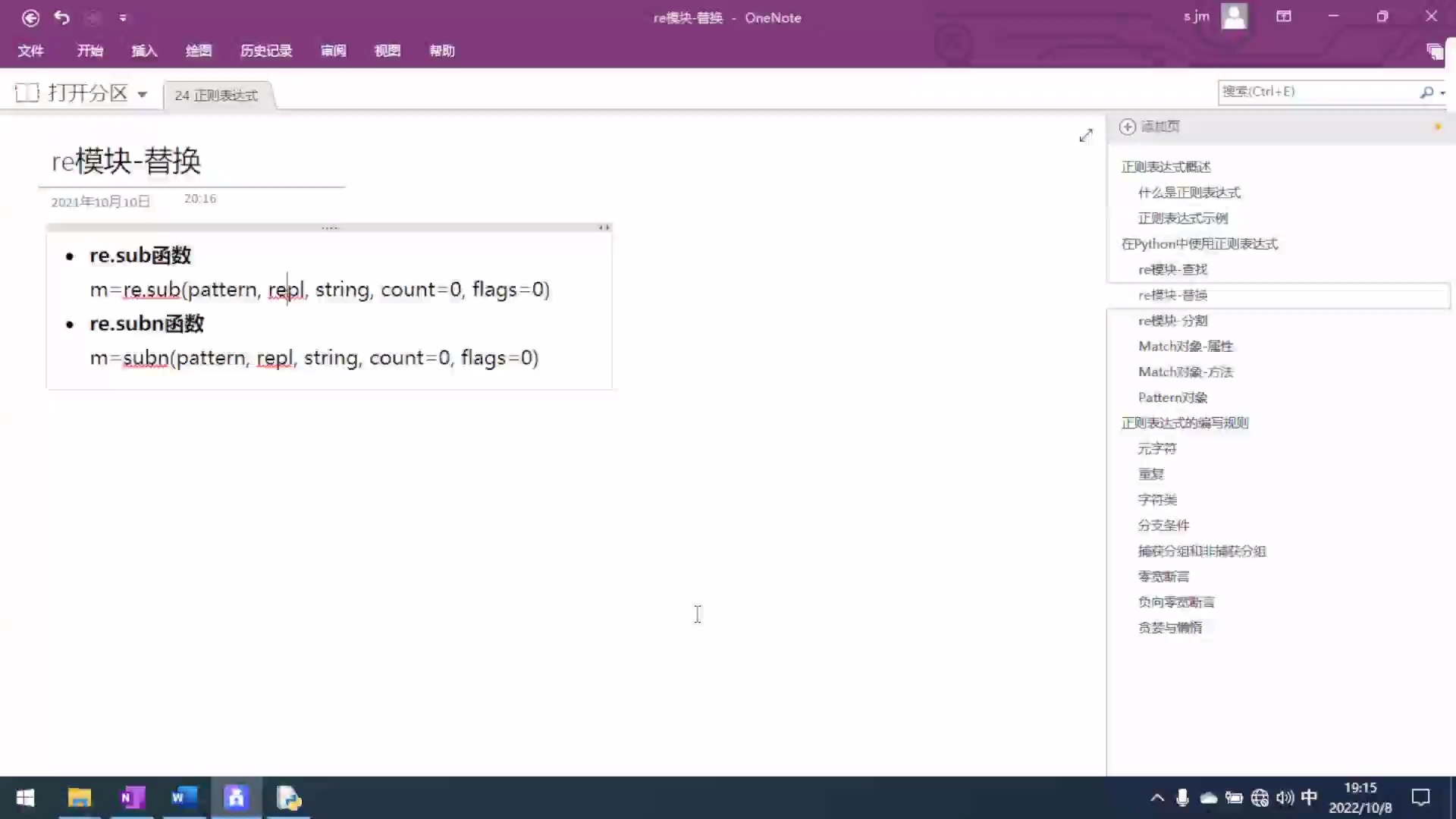The image size is (1456, 819).
Task: Open the Python file pinned to taskbar
Action: tap(288, 798)
